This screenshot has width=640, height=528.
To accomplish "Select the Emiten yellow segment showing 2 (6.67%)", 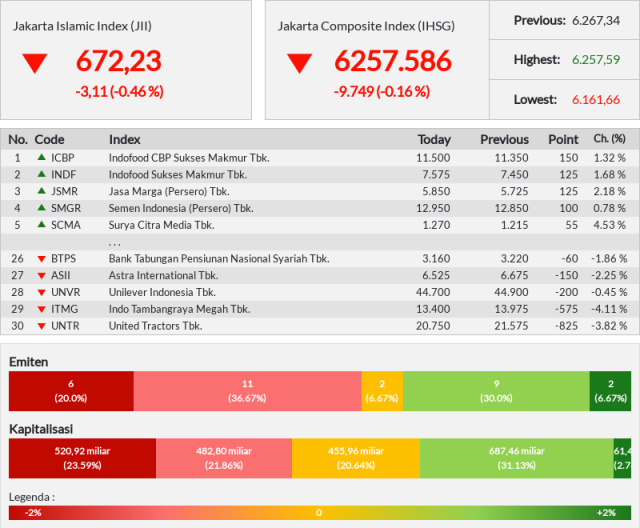I will [382, 391].
